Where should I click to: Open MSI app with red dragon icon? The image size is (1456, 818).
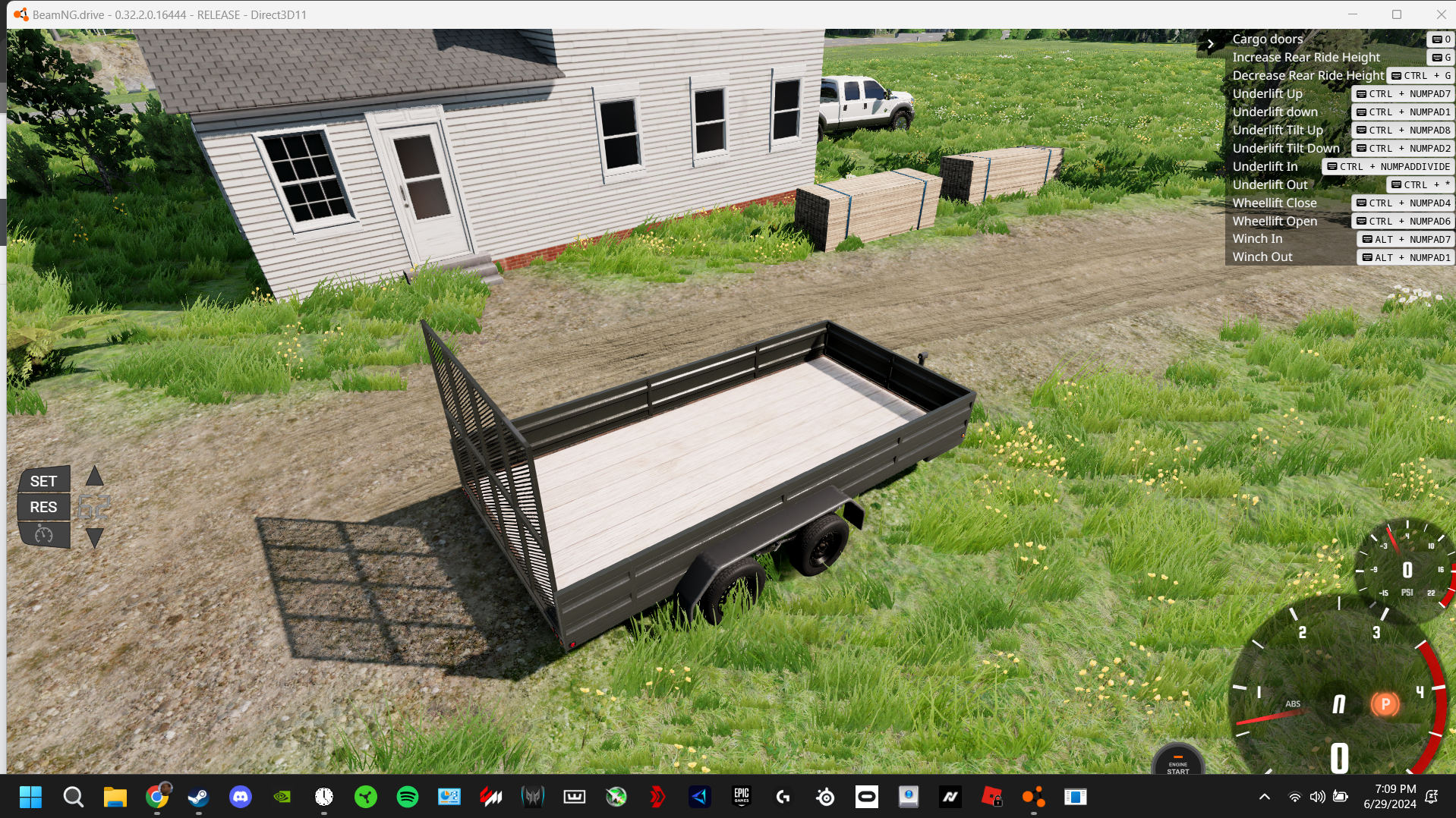(491, 797)
